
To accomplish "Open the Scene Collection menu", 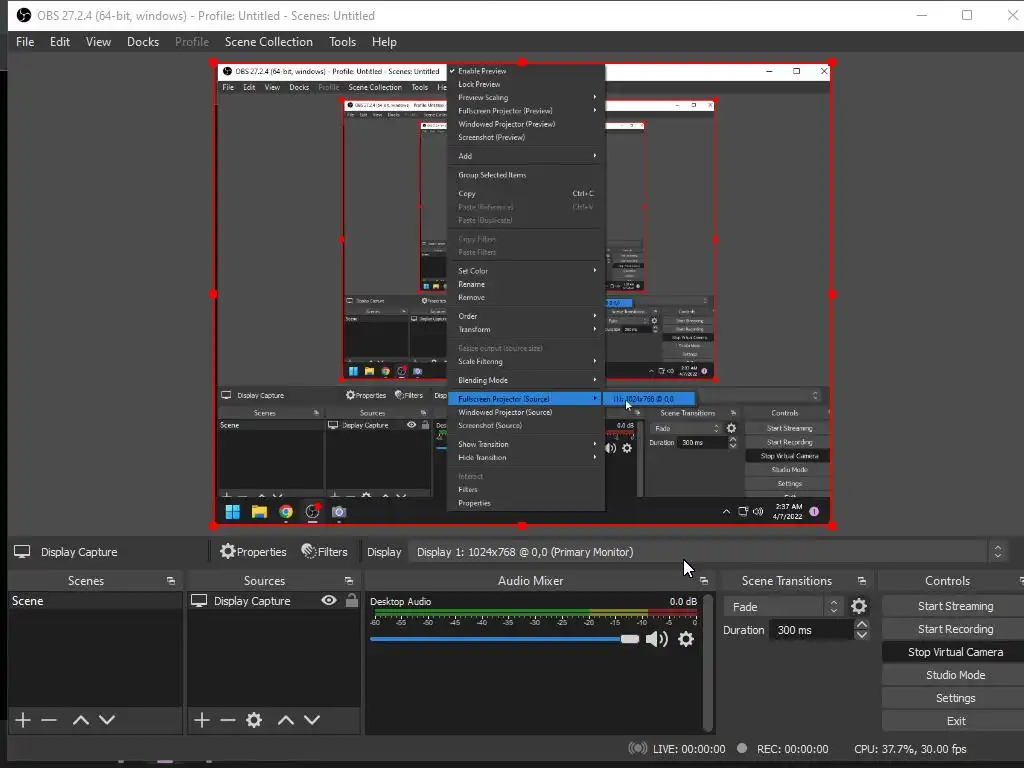I will point(268,42).
